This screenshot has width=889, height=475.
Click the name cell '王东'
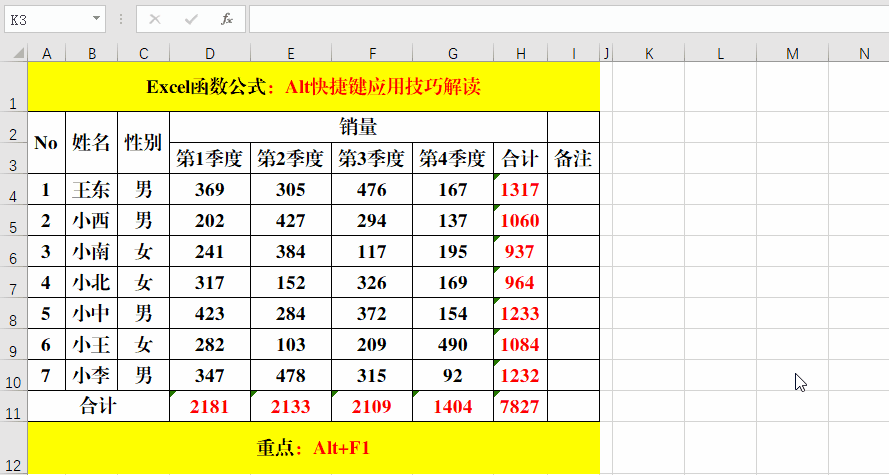coord(92,189)
